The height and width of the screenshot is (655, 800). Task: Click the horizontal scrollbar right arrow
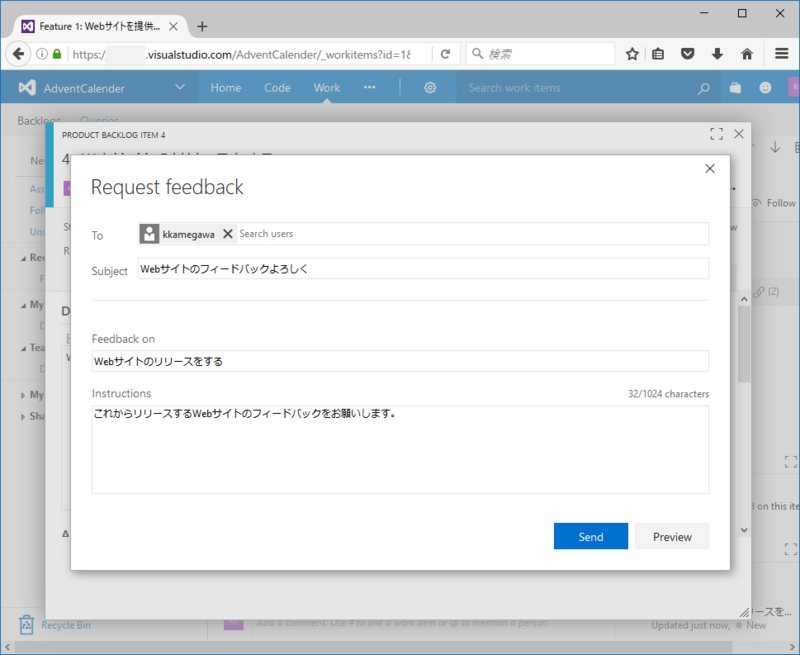coord(792,647)
